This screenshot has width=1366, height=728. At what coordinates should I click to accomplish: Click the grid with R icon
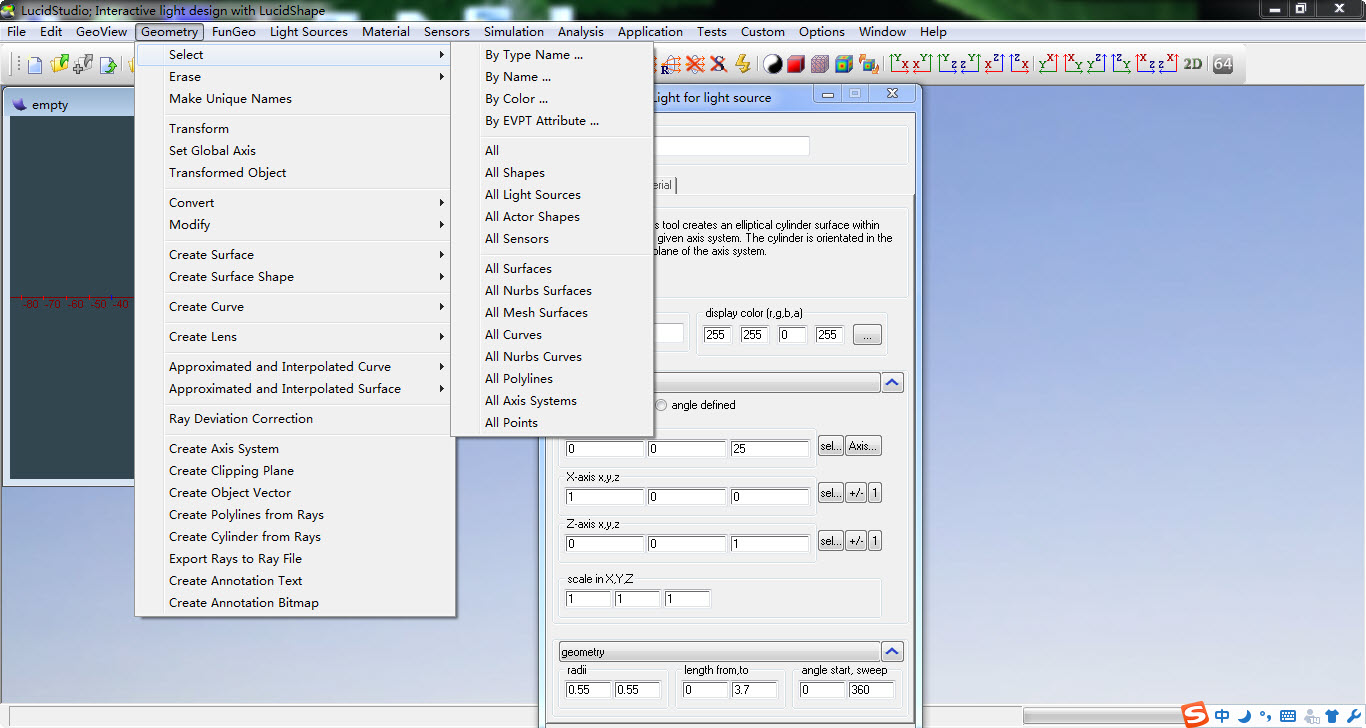[x=670, y=64]
